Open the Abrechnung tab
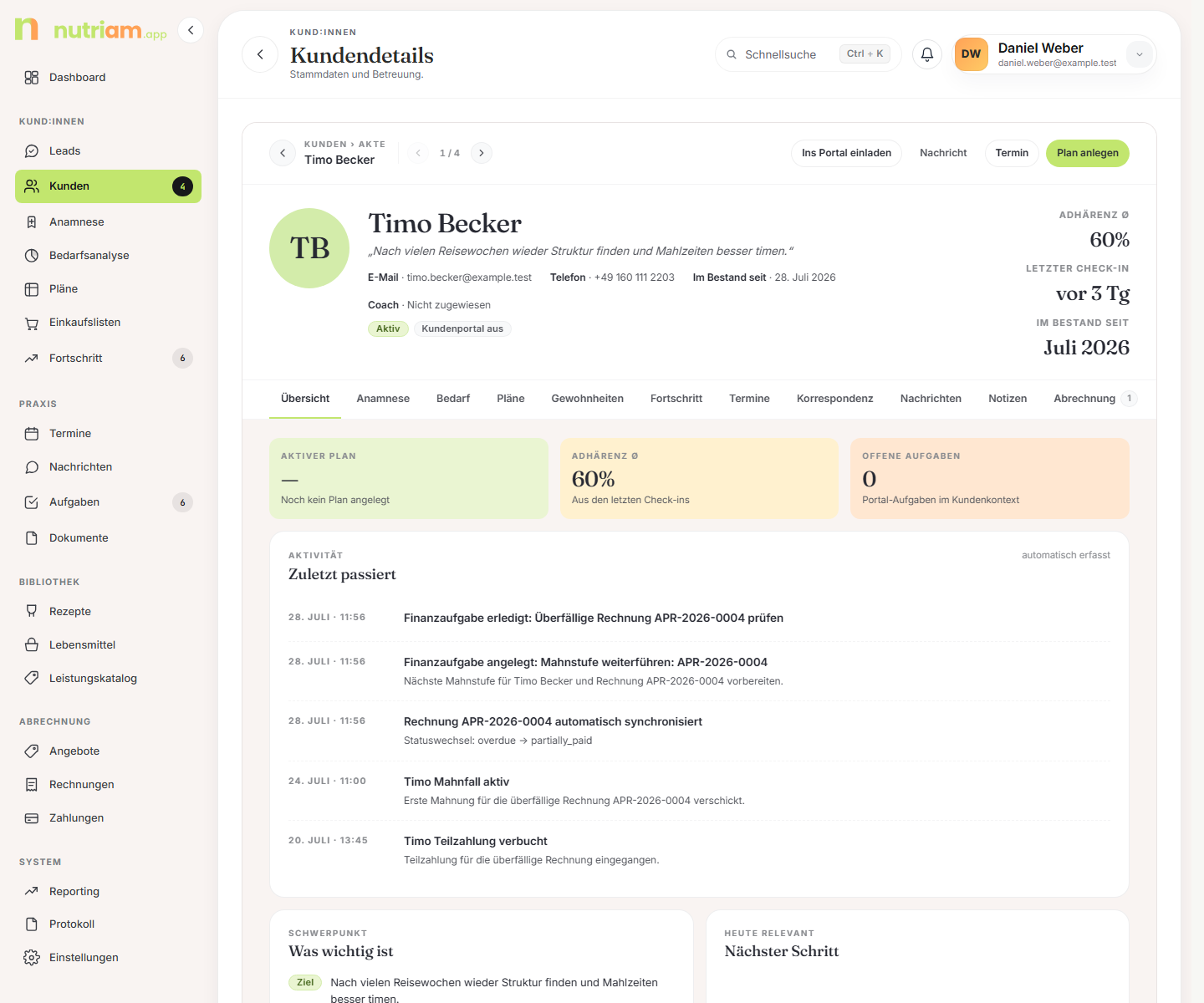This screenshot has height=1003, width=1204. pos(1094,399)
